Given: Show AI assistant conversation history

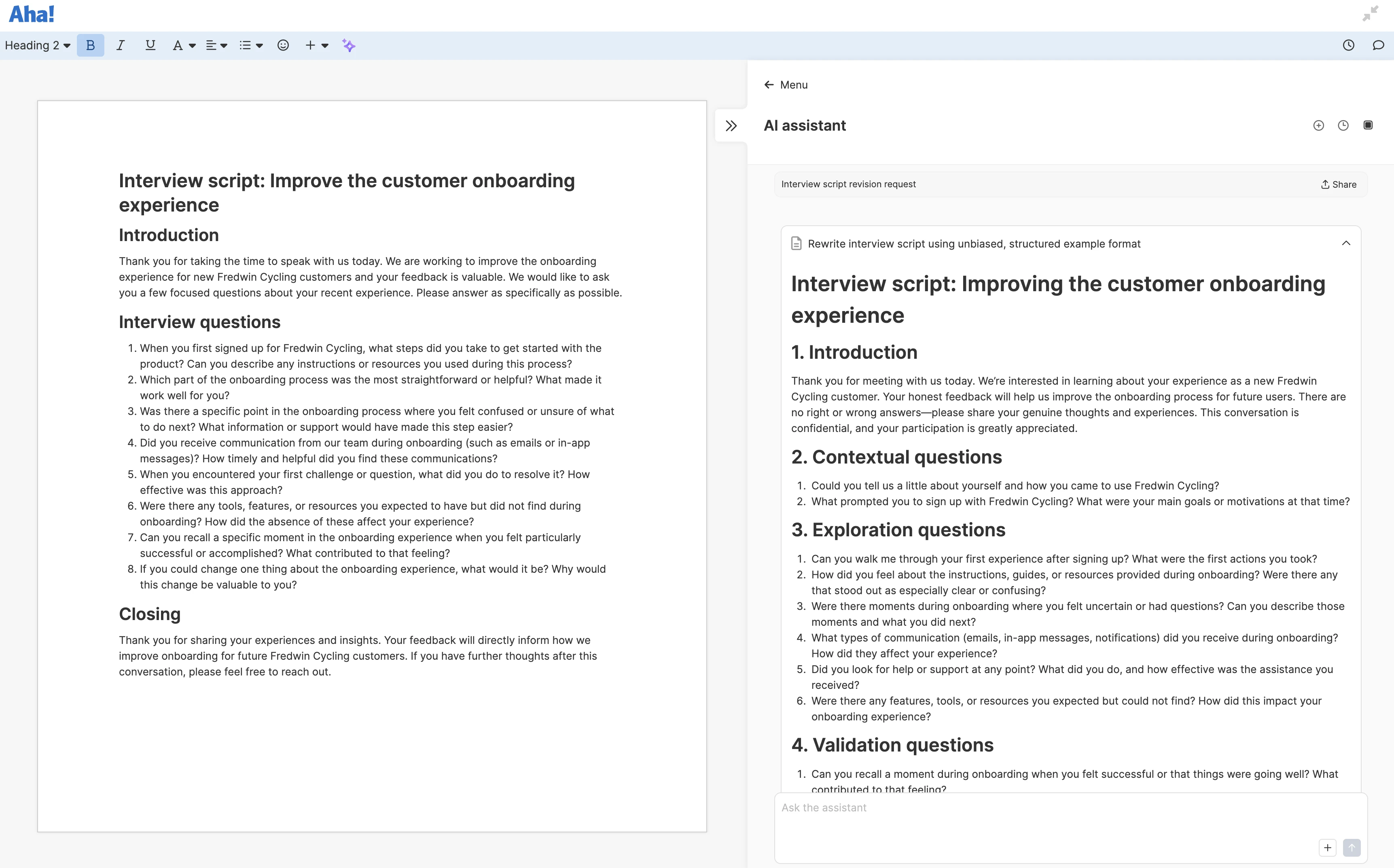Looking at the screenshot, I should coord(1343,125).
